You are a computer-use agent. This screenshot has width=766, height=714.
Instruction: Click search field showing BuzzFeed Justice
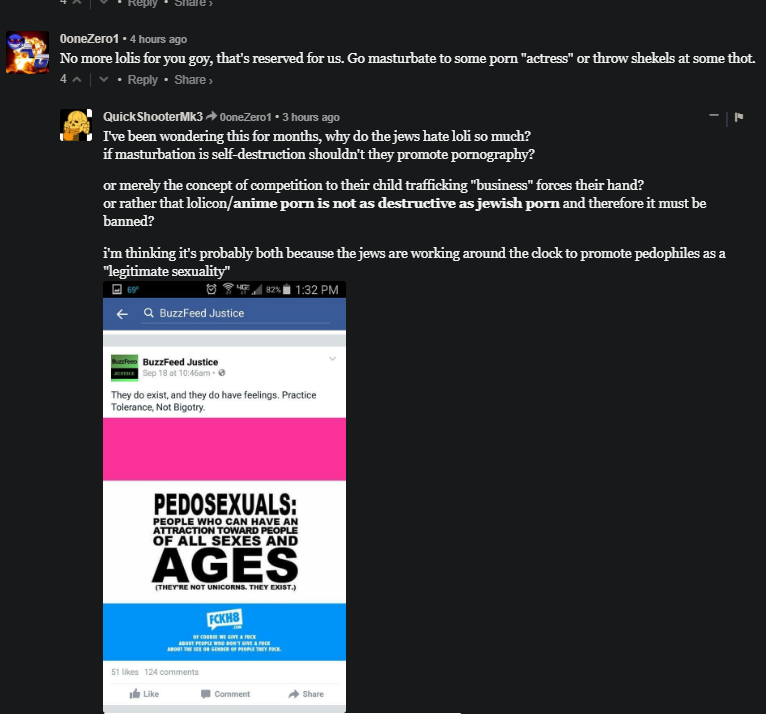(x=236, y=314)
